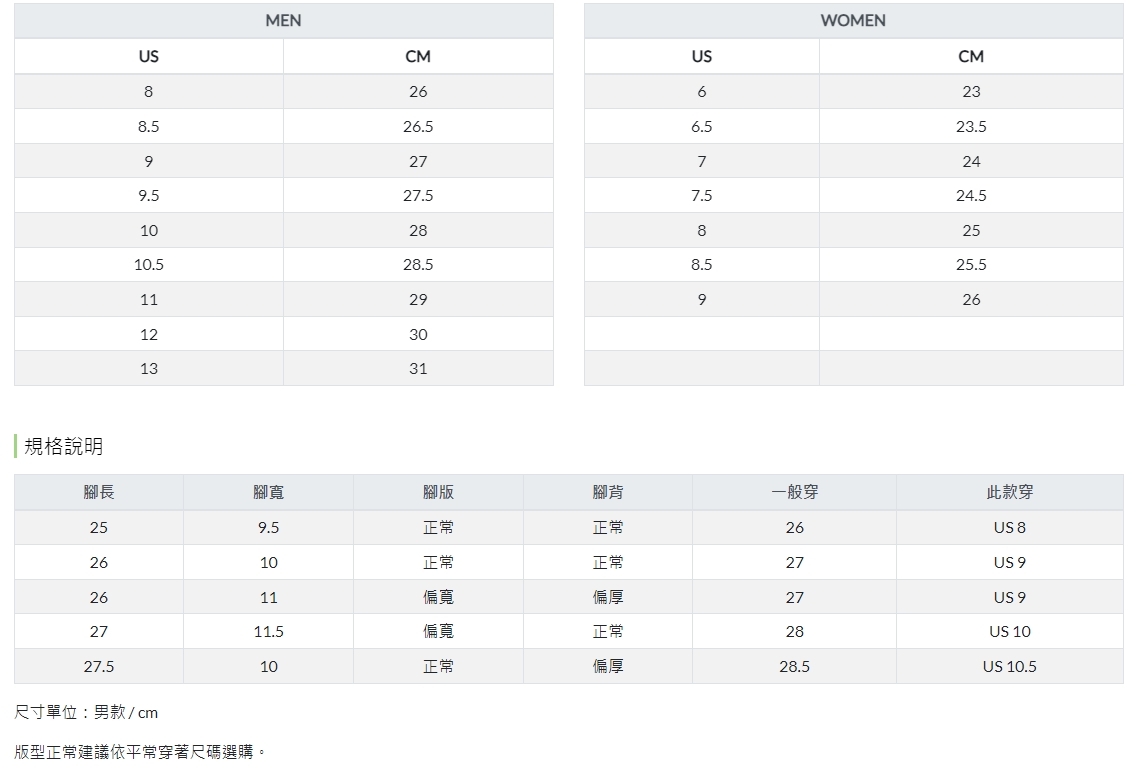Screen dimensions: 1140x770
Task: Select the 腳背 column header
Action: [608, 492]
